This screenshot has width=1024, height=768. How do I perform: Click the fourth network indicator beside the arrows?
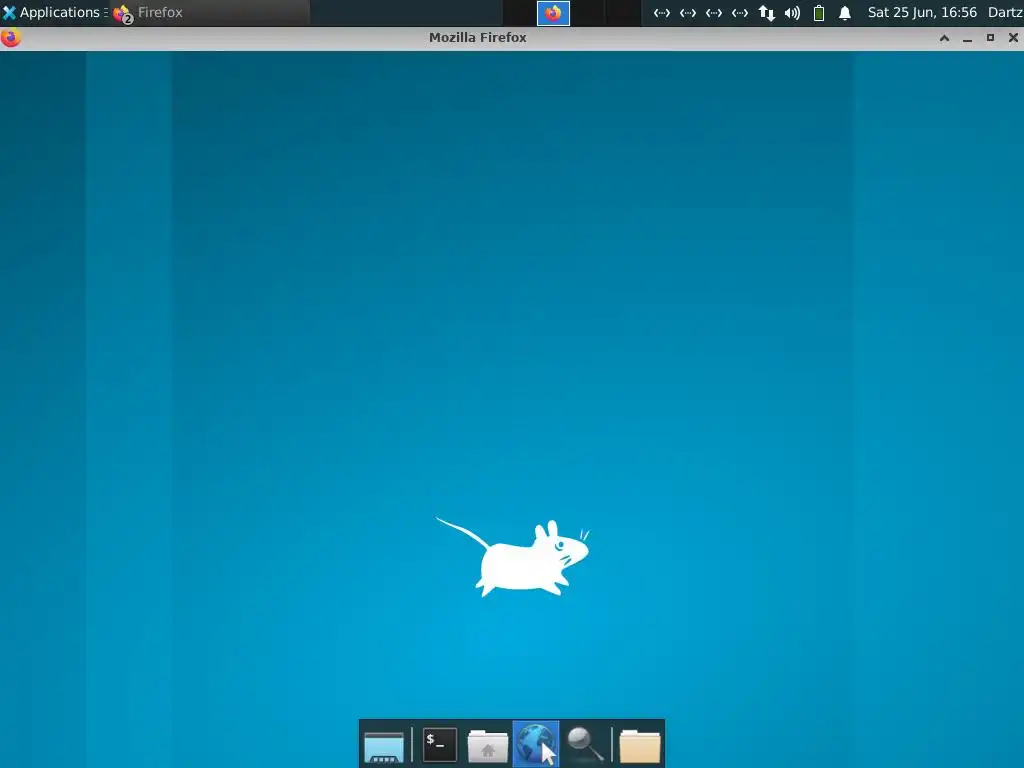740,13
